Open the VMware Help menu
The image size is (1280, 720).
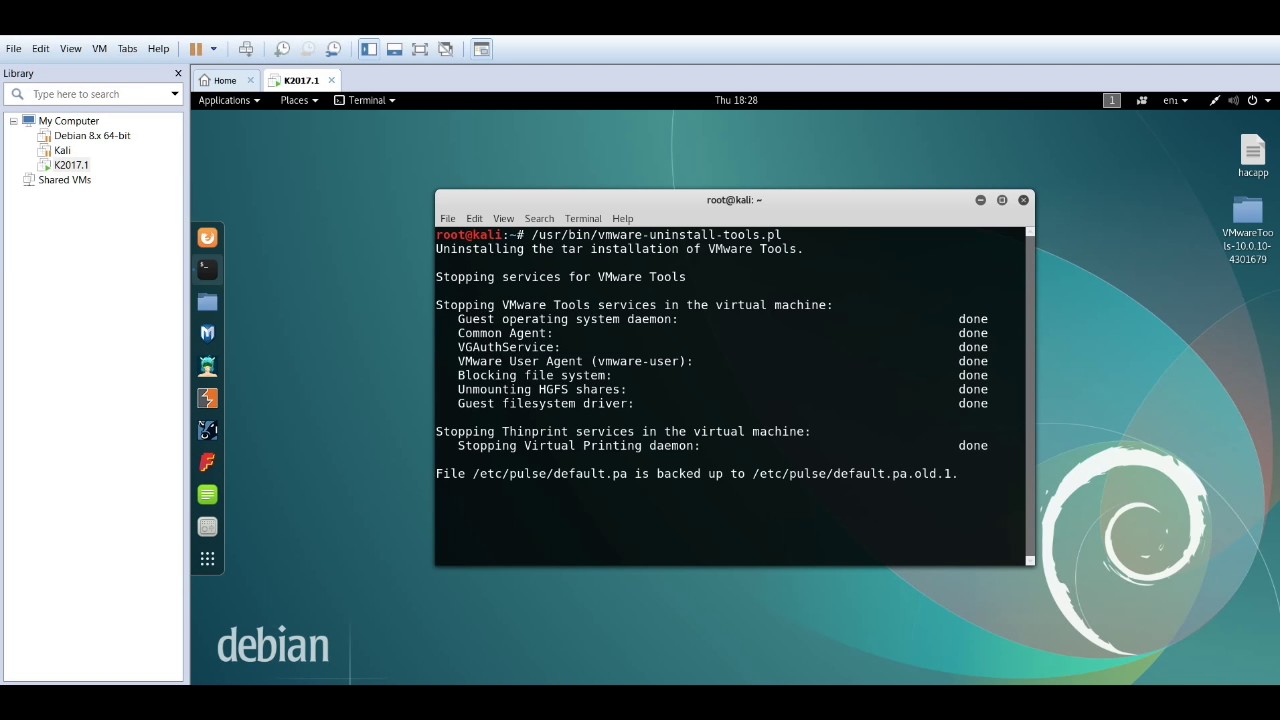click(x=158, y=49)
